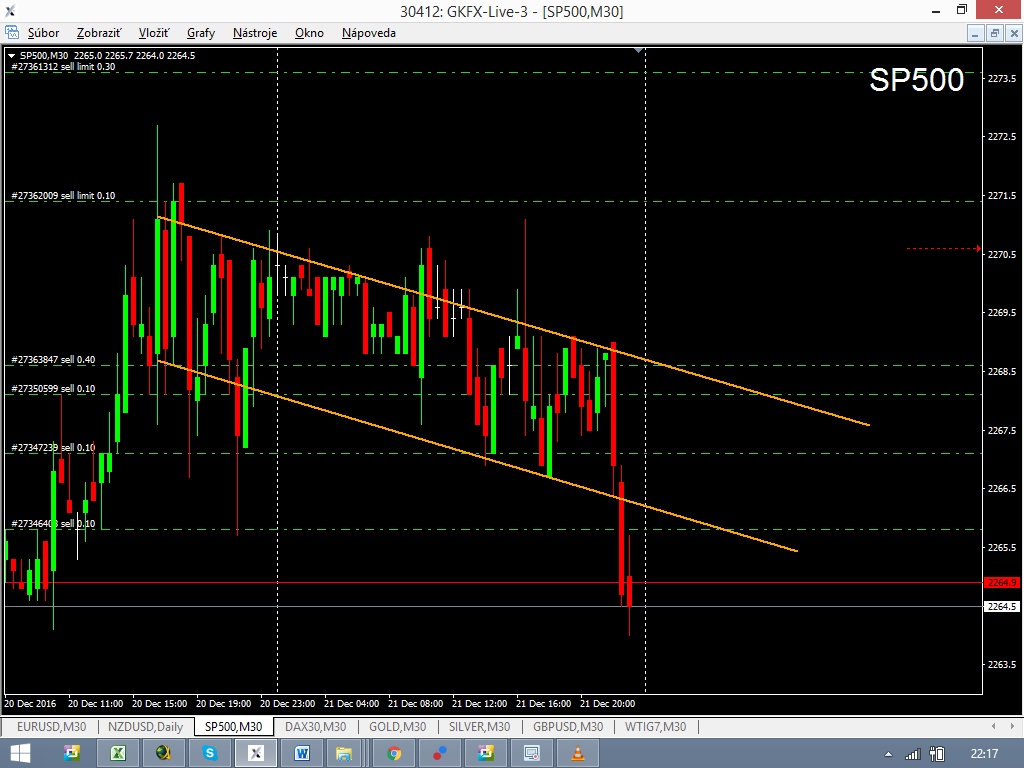Click the MetaTrader icon in taskbar

(x=255, y=754)
